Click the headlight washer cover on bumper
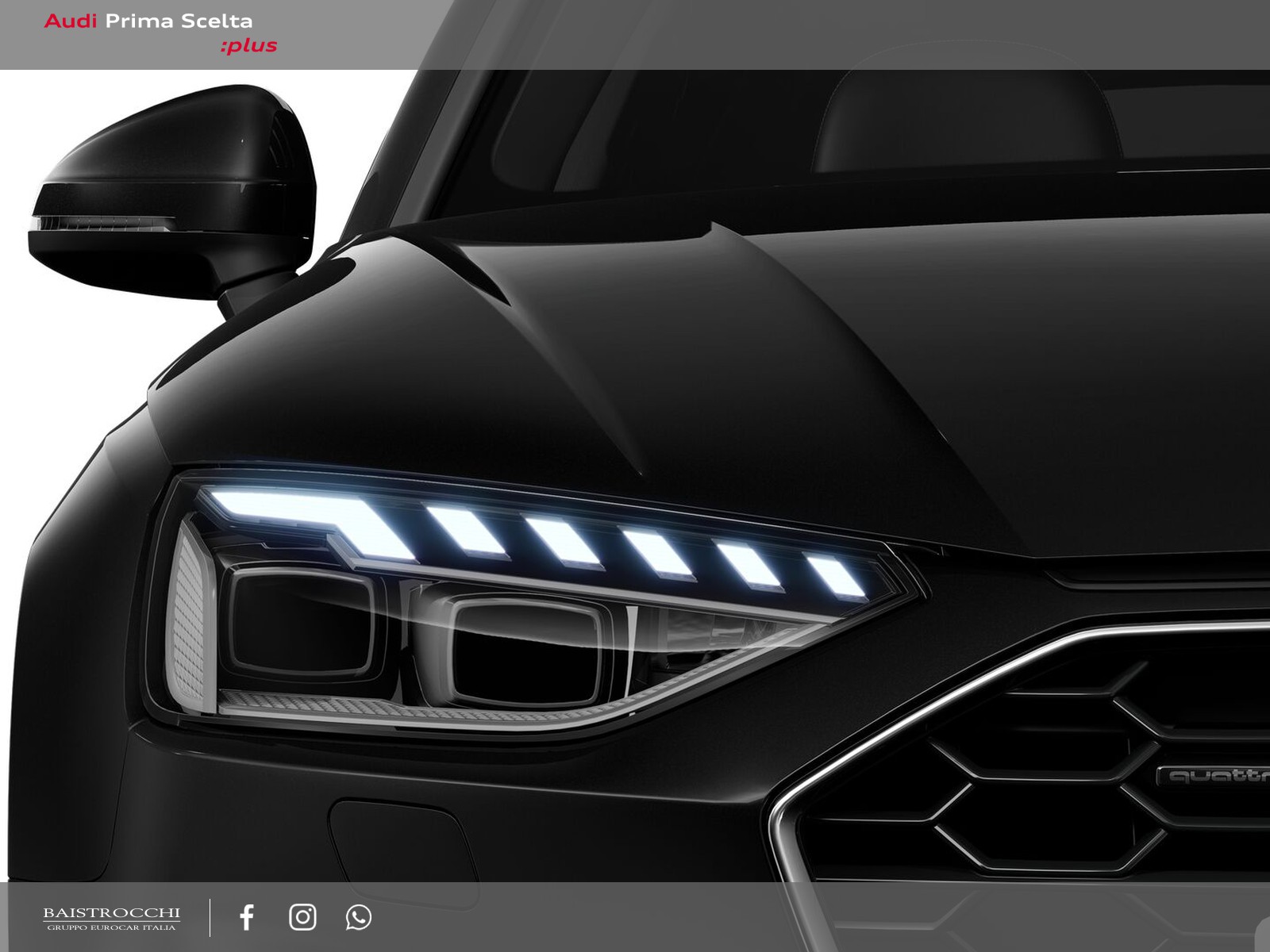1270x952 pixels. [394, 831]
